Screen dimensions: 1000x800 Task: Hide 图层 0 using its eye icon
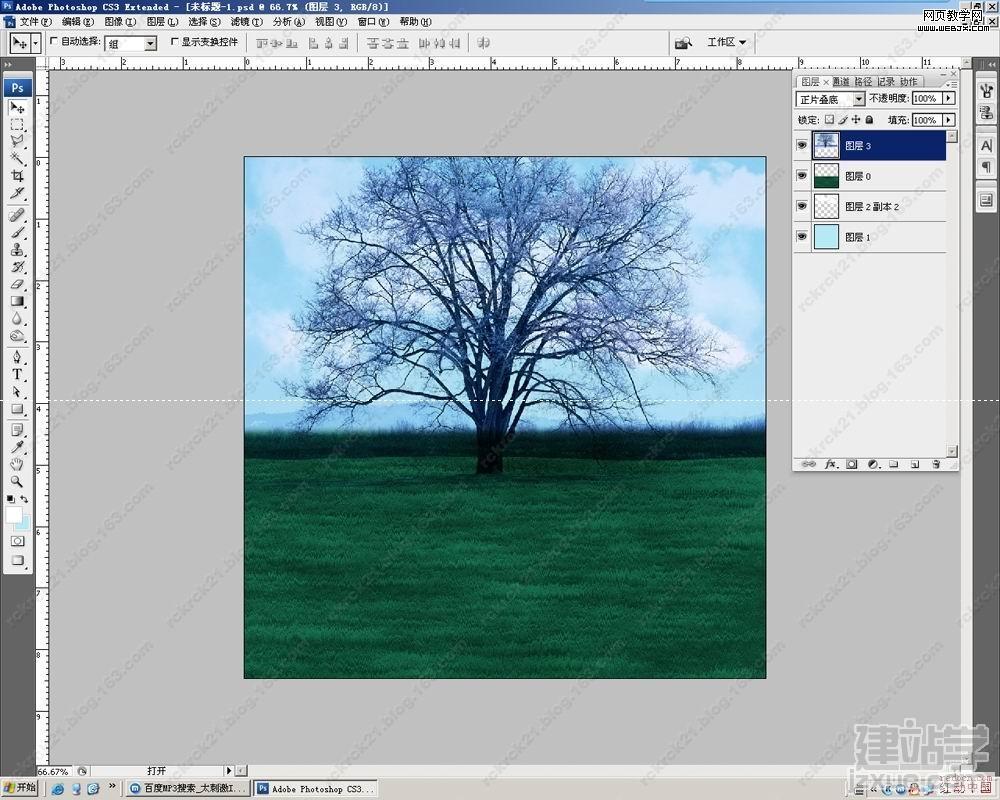802,175
